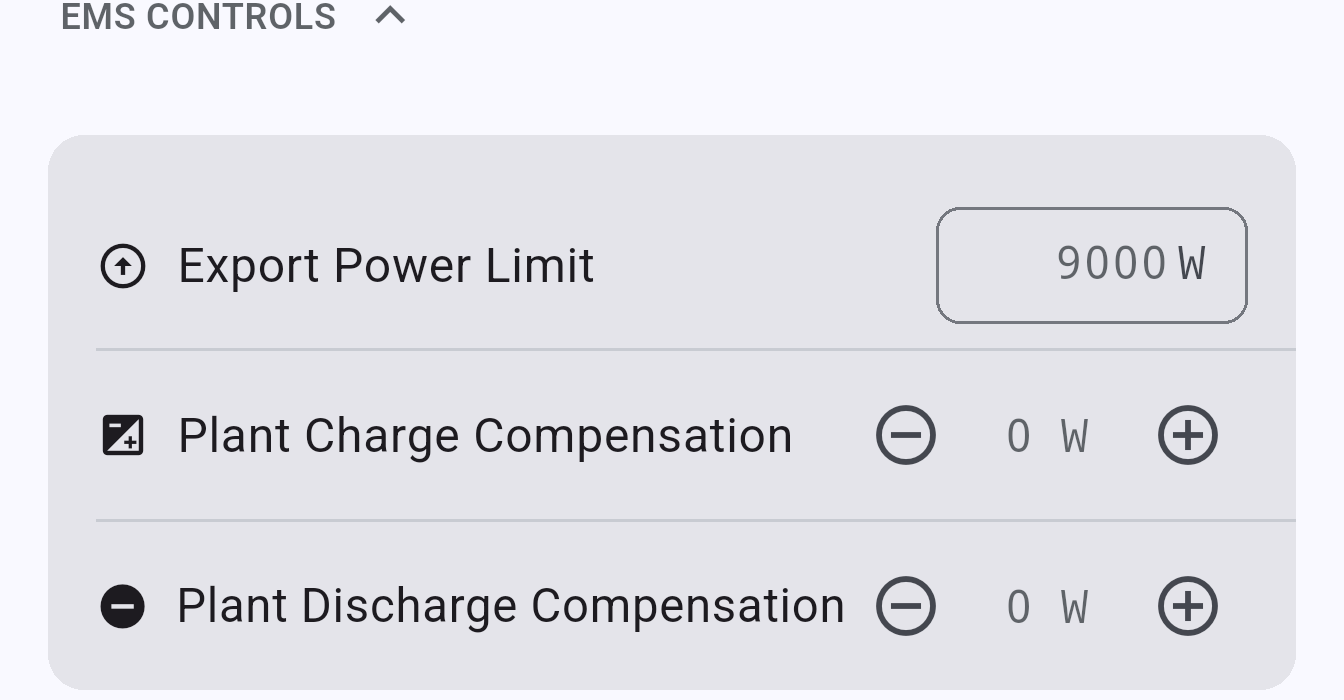Click the W unit in export limit box
1344x700 pixels.
coord(1191,264)
